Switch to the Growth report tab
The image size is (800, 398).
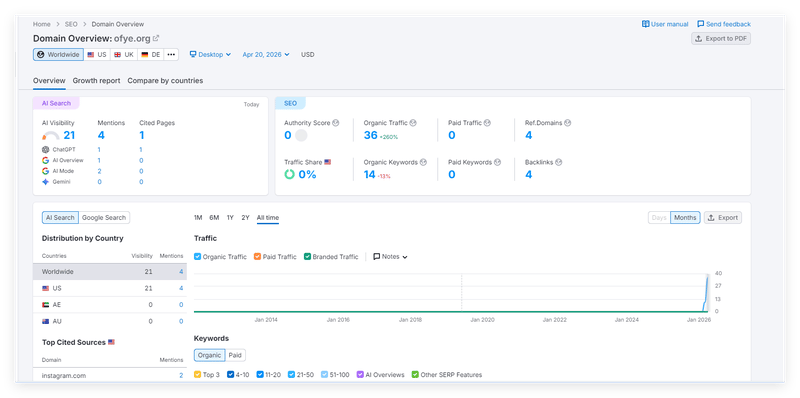(96, 81)
